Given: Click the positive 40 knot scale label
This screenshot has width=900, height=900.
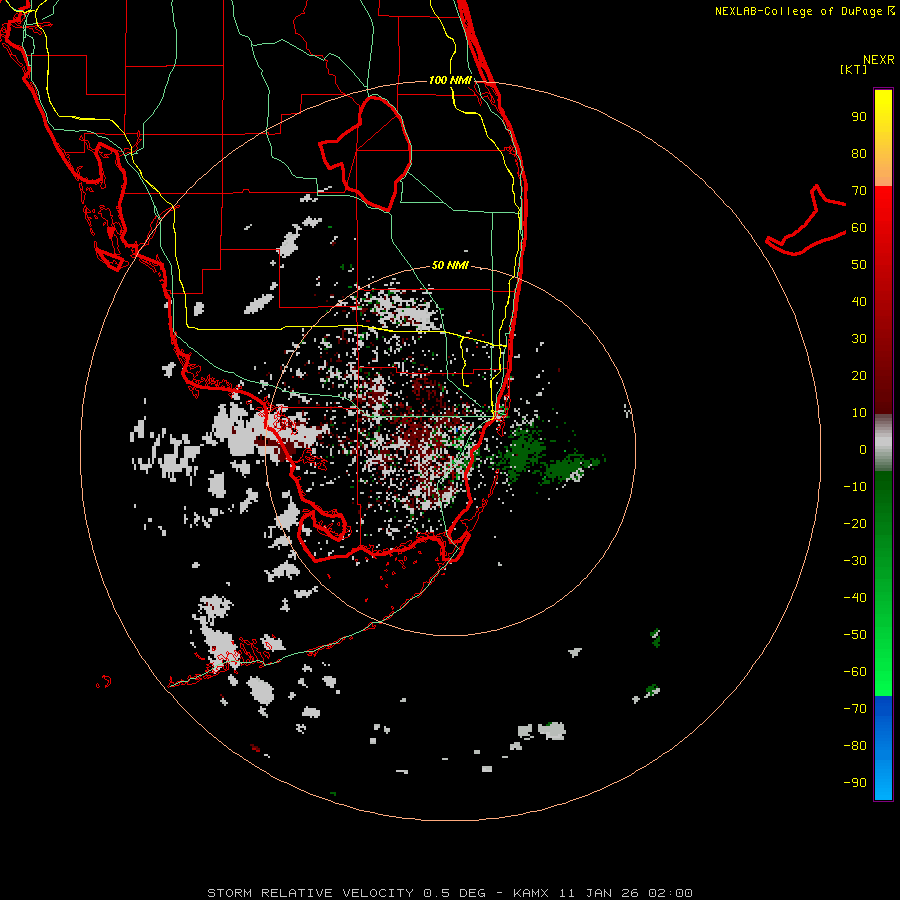Looking at the screenshot, I should (x=859, y=302).
